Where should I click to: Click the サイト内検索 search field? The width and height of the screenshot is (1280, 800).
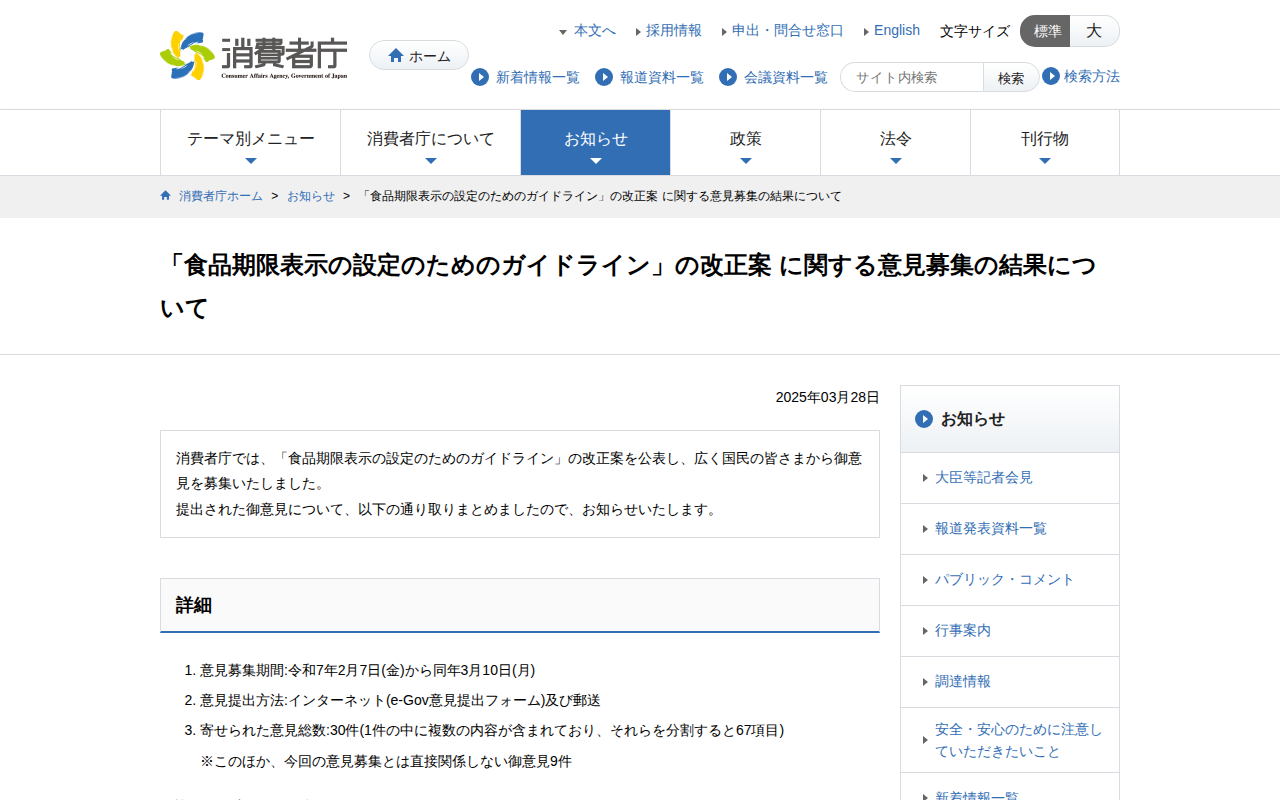pos(912,77)
